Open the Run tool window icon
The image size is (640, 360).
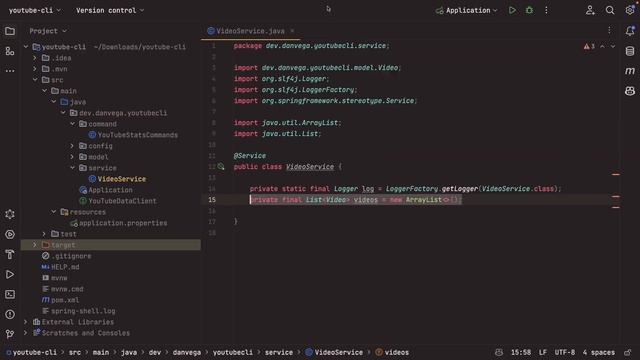pyautogui.click(x=10, y=274)
